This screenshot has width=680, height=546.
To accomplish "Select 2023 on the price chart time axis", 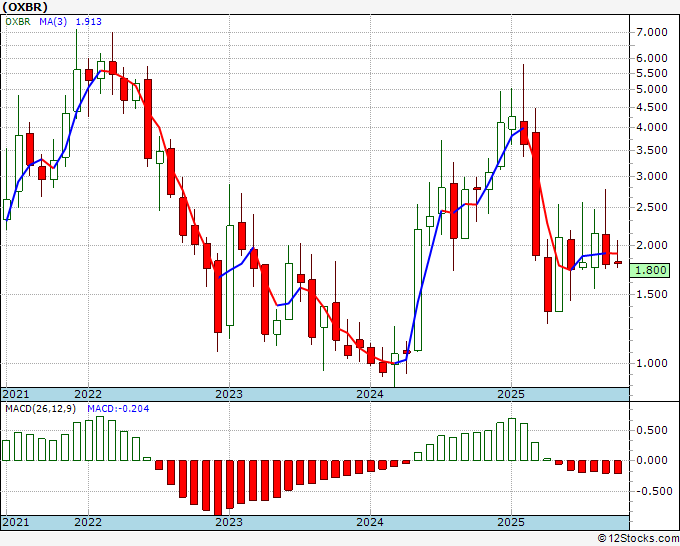I will pos(229,394).
